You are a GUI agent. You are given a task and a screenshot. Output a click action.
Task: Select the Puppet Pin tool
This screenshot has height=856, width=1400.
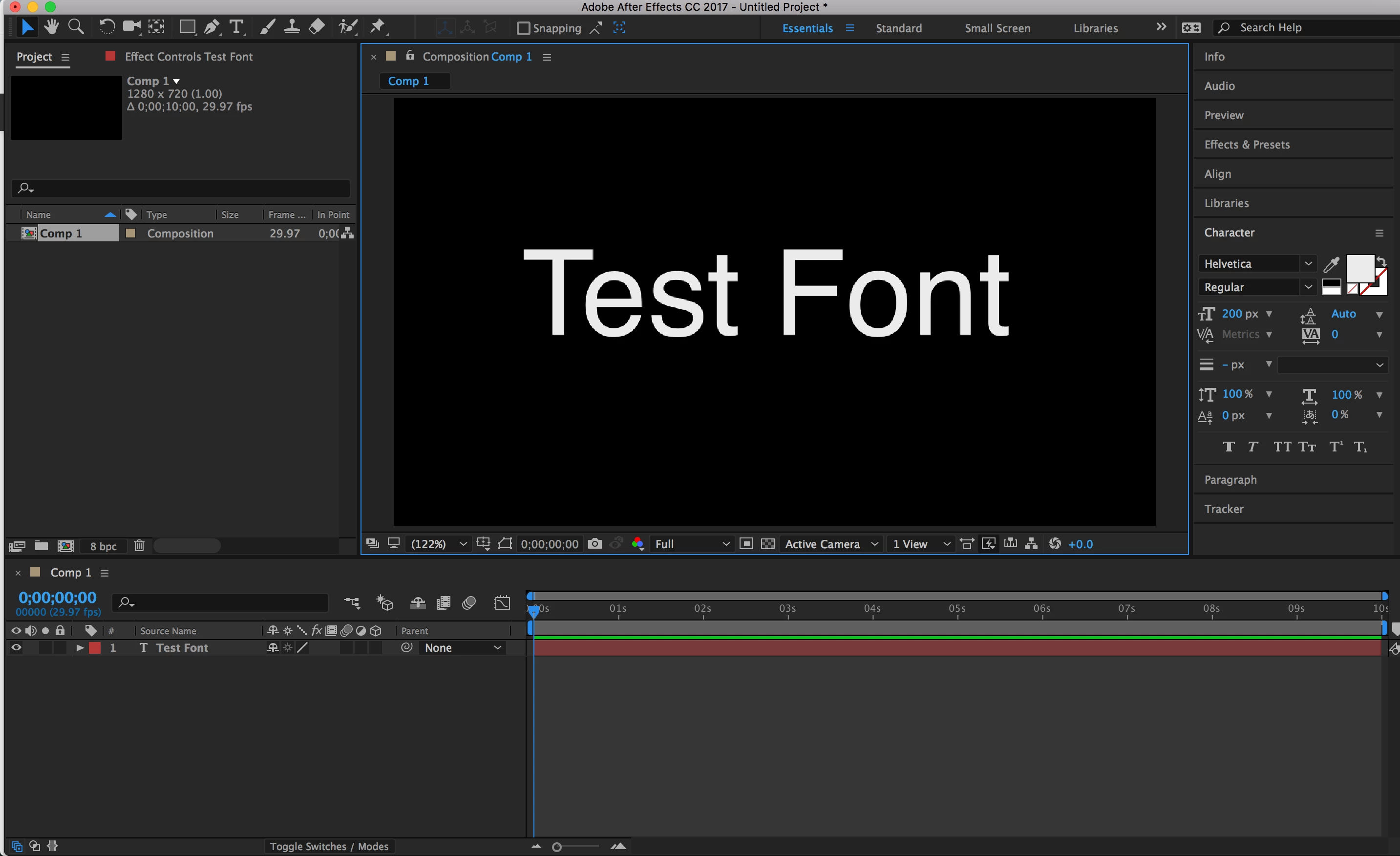pyautogui.click(x=377, y=27)
